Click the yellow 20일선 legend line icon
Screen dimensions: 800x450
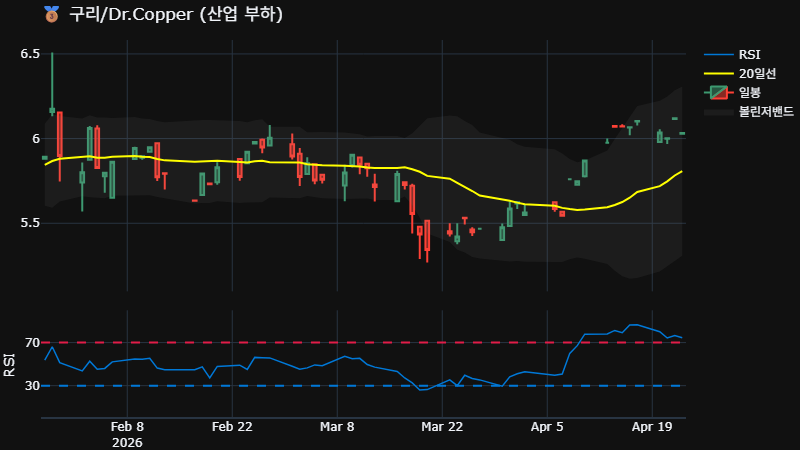pyautogui.click(x=718, y=73)
